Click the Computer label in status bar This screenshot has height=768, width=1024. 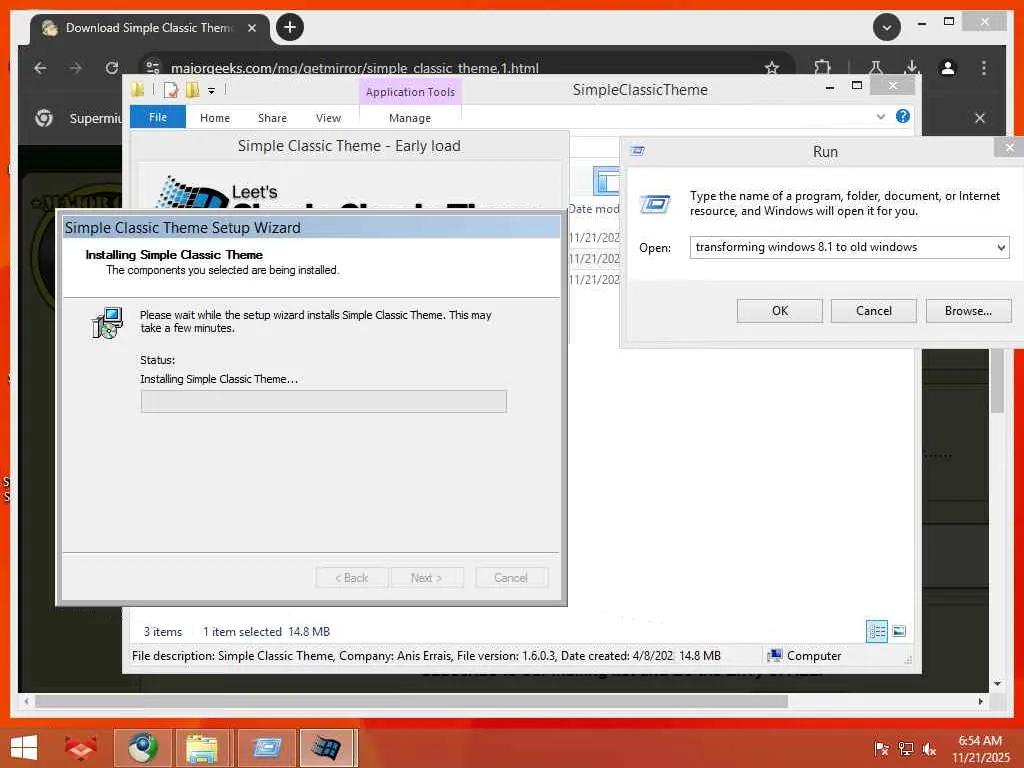pyautogui.click(x=814, y=656)
